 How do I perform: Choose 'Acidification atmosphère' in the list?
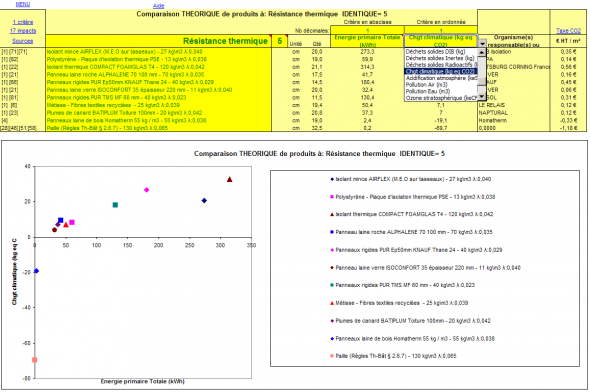[441, 78]
